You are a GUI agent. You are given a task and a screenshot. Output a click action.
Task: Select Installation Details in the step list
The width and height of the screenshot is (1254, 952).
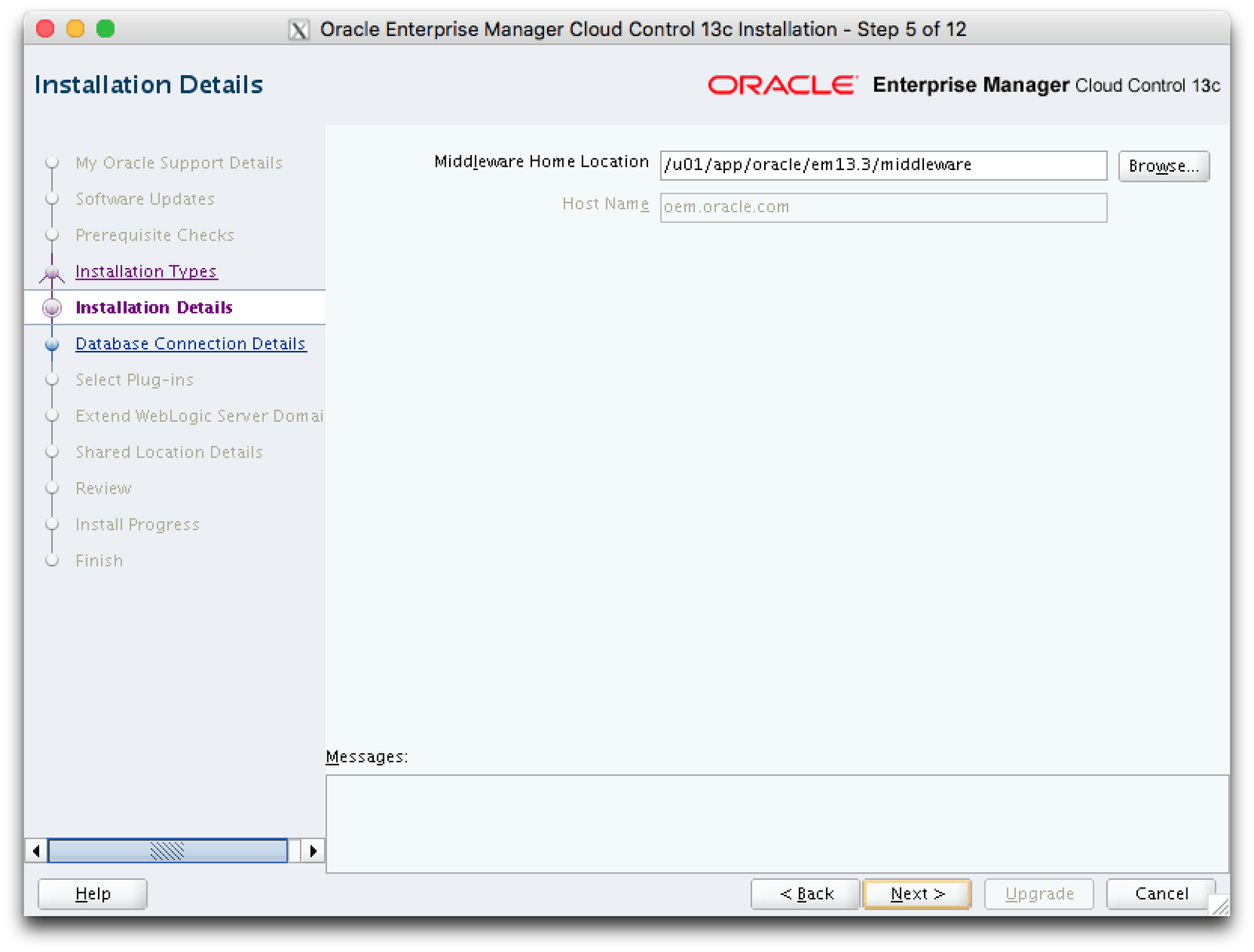[154, 308]
